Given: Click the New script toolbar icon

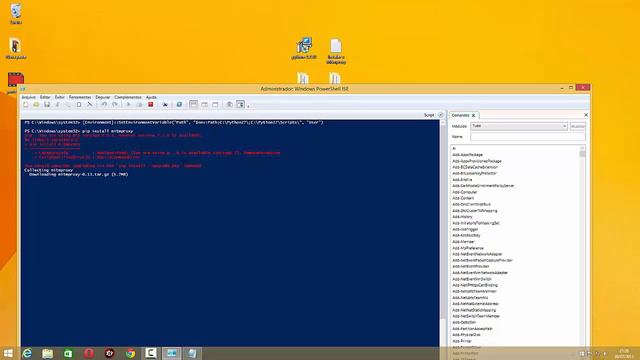Looking at the screenshot, I should [x=26, y=105].
